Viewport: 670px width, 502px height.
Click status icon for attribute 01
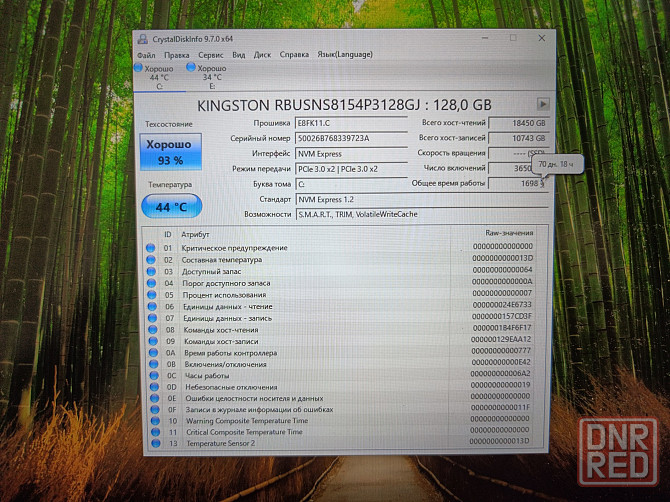150,248
